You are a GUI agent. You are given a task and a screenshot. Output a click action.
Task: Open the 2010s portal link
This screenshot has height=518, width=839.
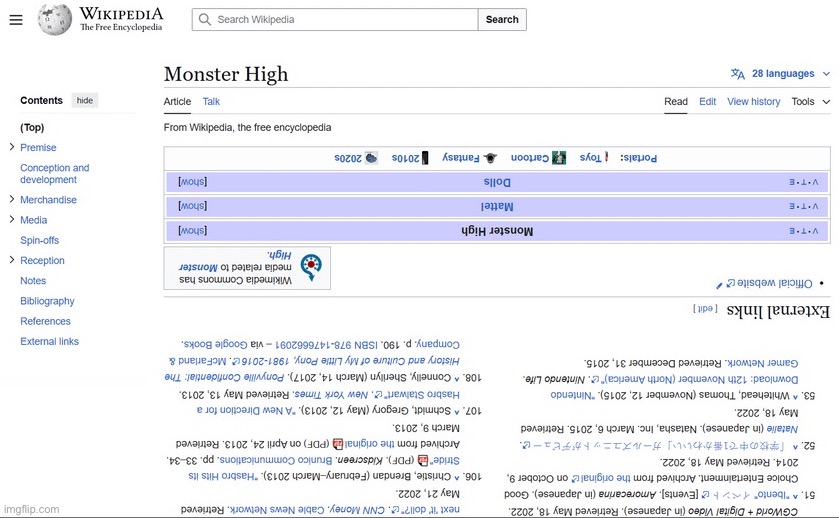click(405, 158)
